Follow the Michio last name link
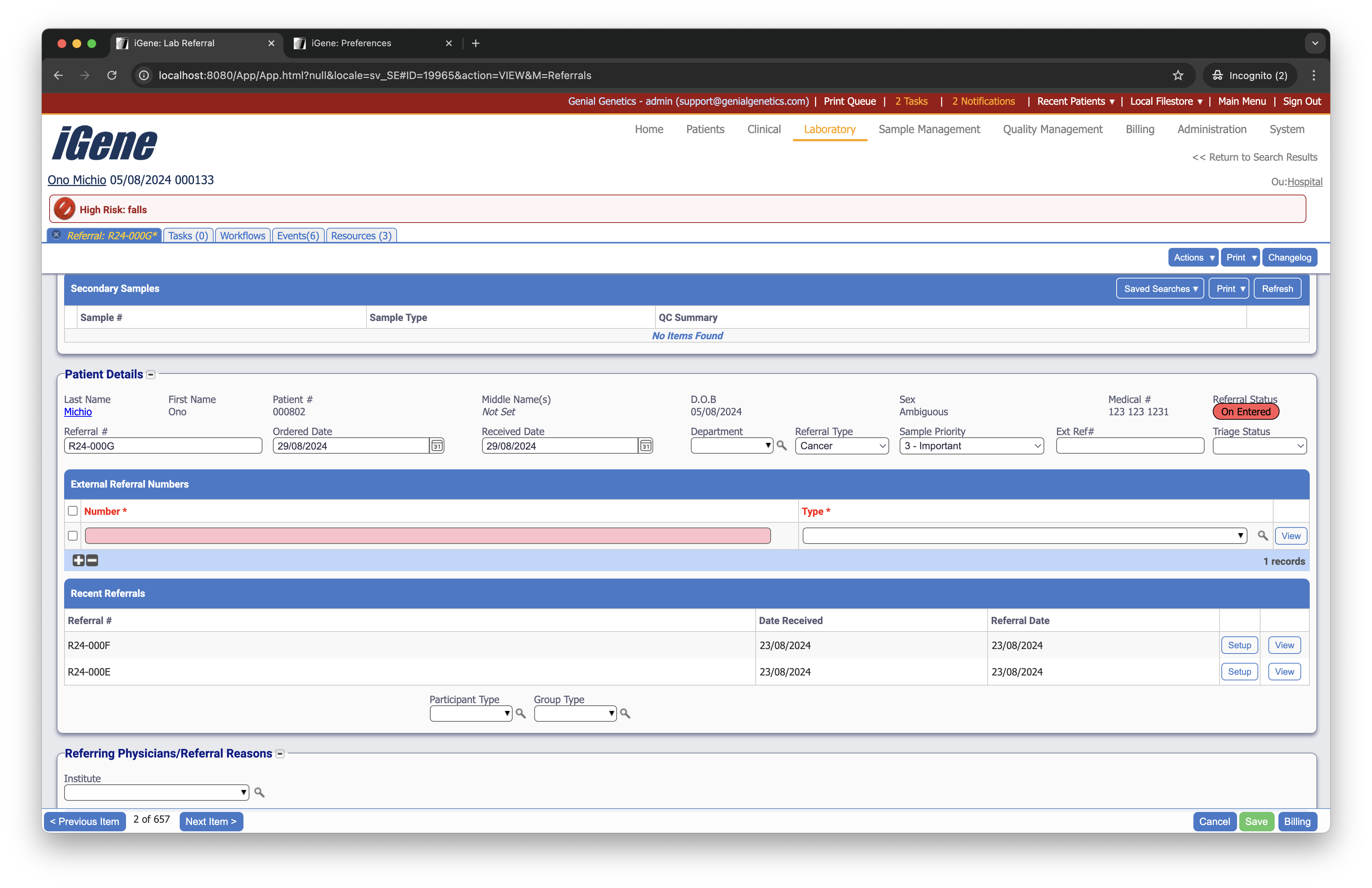The image size is (1372, 888). 78,412
